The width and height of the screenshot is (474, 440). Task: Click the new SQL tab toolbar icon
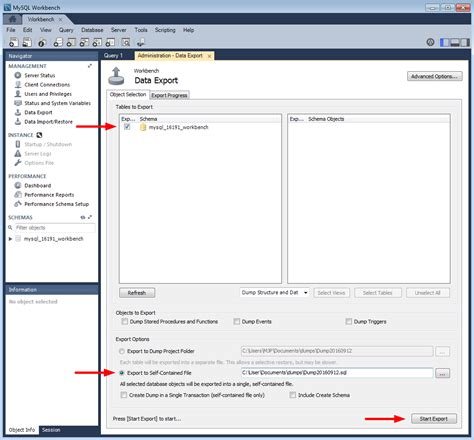click(14, 43)
